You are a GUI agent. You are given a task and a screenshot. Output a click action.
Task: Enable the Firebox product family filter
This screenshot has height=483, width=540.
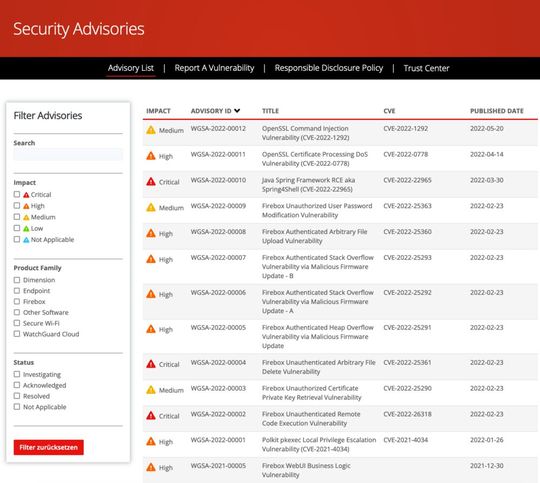[x=17, y=301]
